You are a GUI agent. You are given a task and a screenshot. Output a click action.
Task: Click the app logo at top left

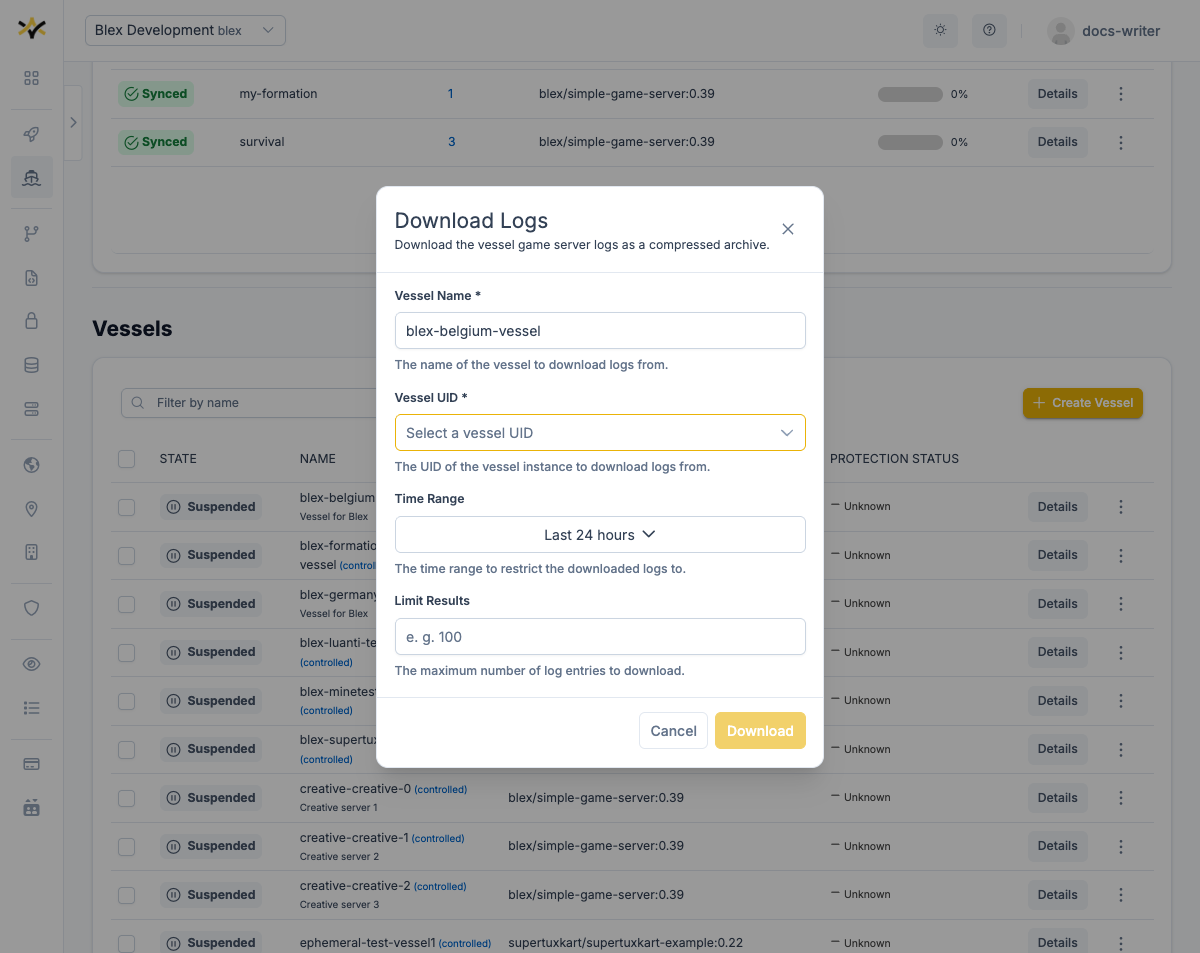pos(32,29)
